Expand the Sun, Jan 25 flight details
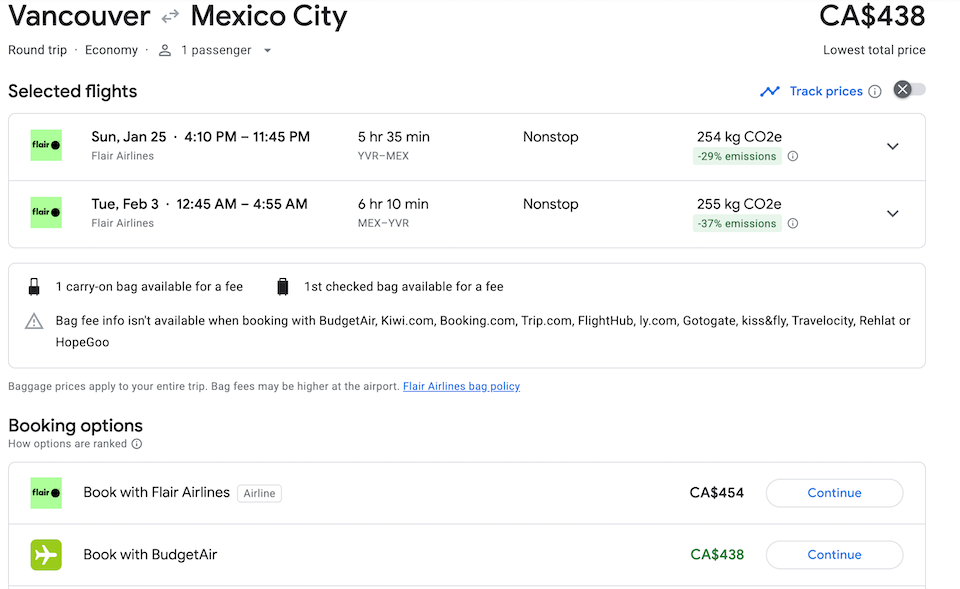This screenshot has height=589, width=960. (x=893, y=146)
